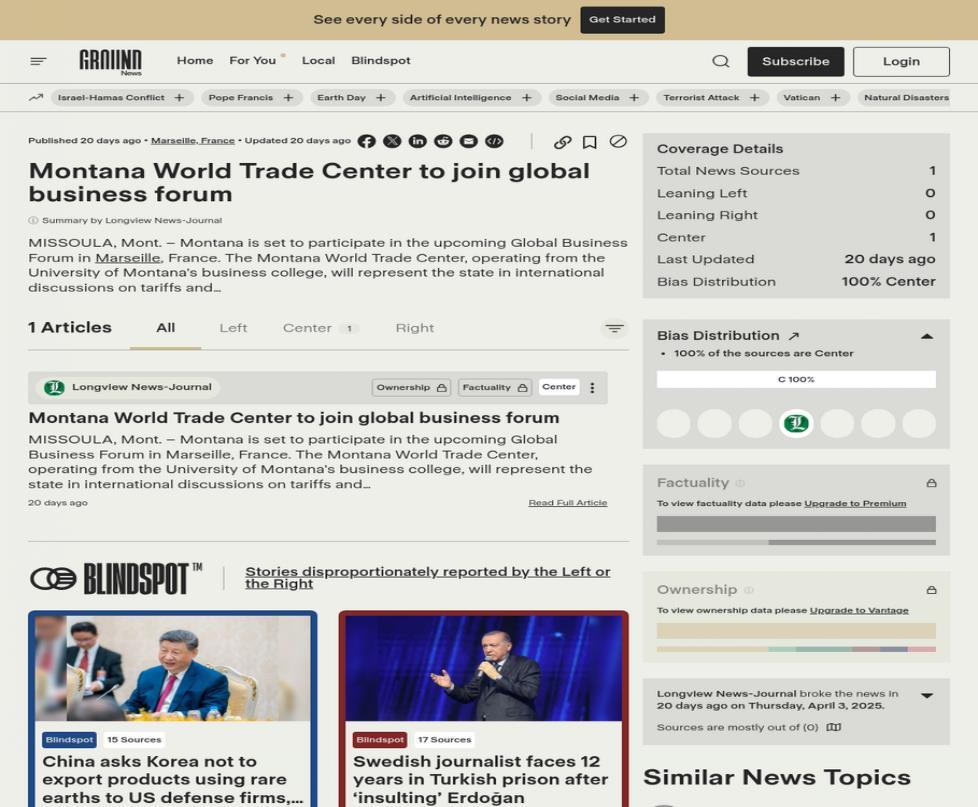978x807 pixels.
Task: Click Upgrade to Vantage link
Action: [x=859, y=611]
